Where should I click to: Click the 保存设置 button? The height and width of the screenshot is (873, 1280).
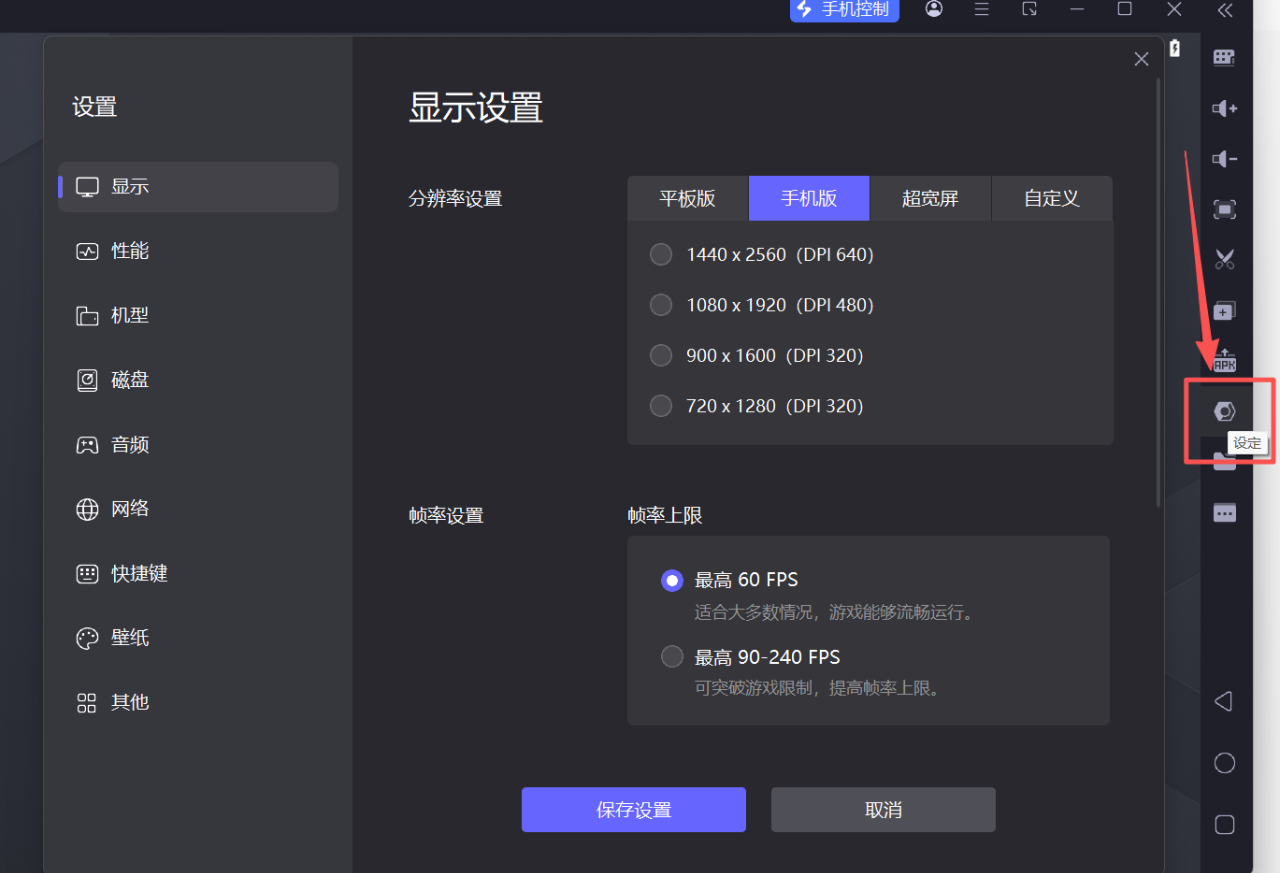[x=633, y=809]
